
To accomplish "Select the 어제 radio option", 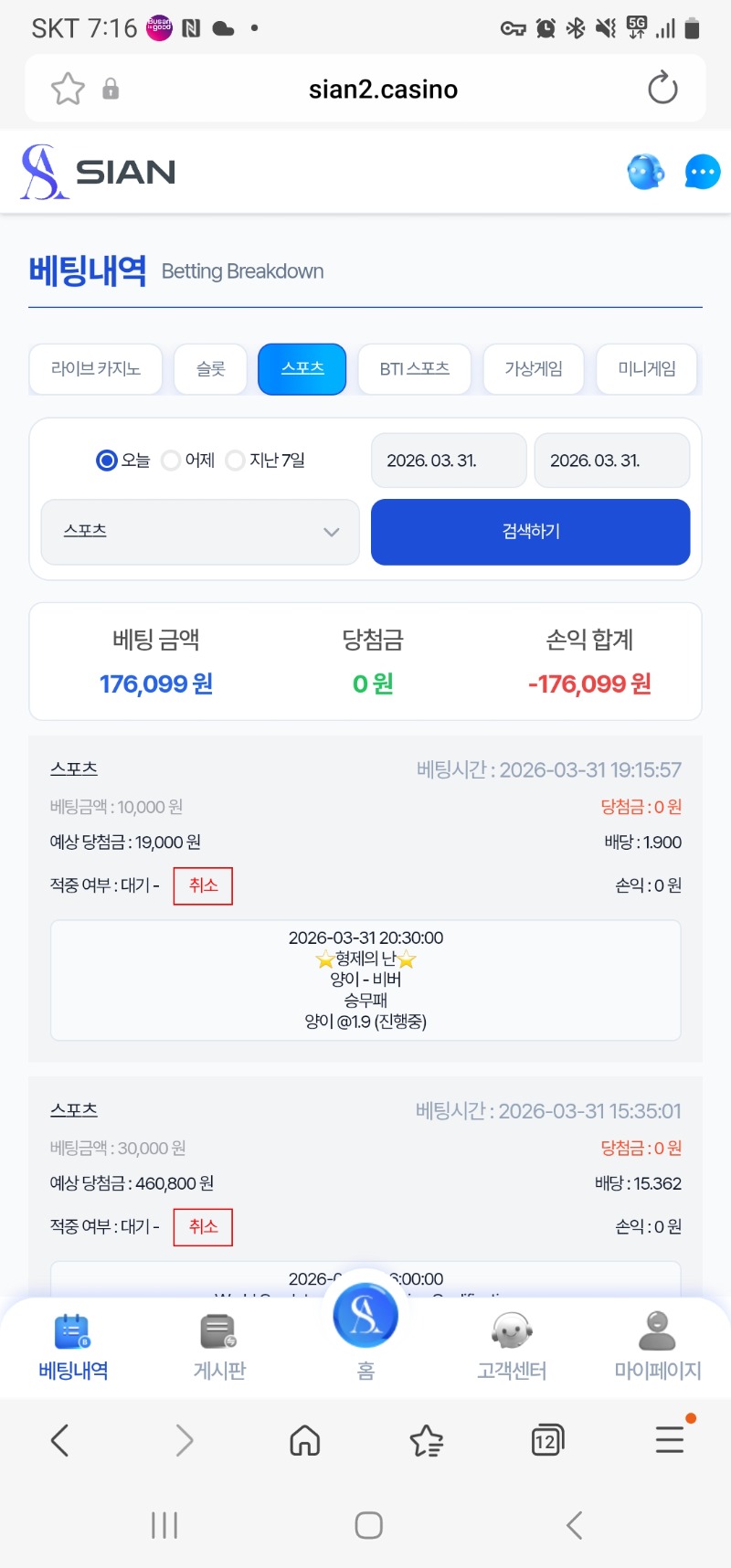I will (171, 461).
